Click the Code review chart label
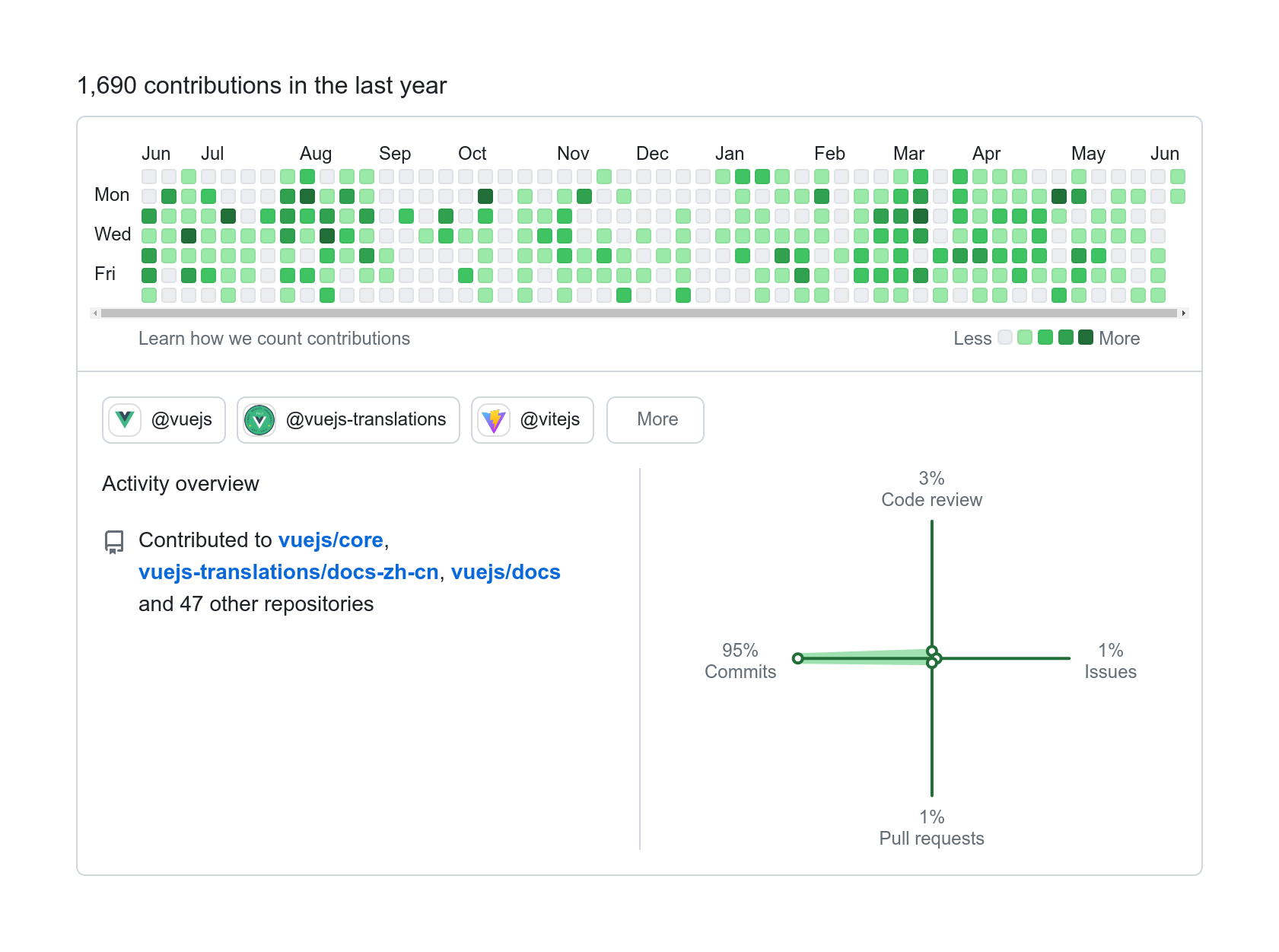This screenshot has height=952, width=1279. coord(931,499)
